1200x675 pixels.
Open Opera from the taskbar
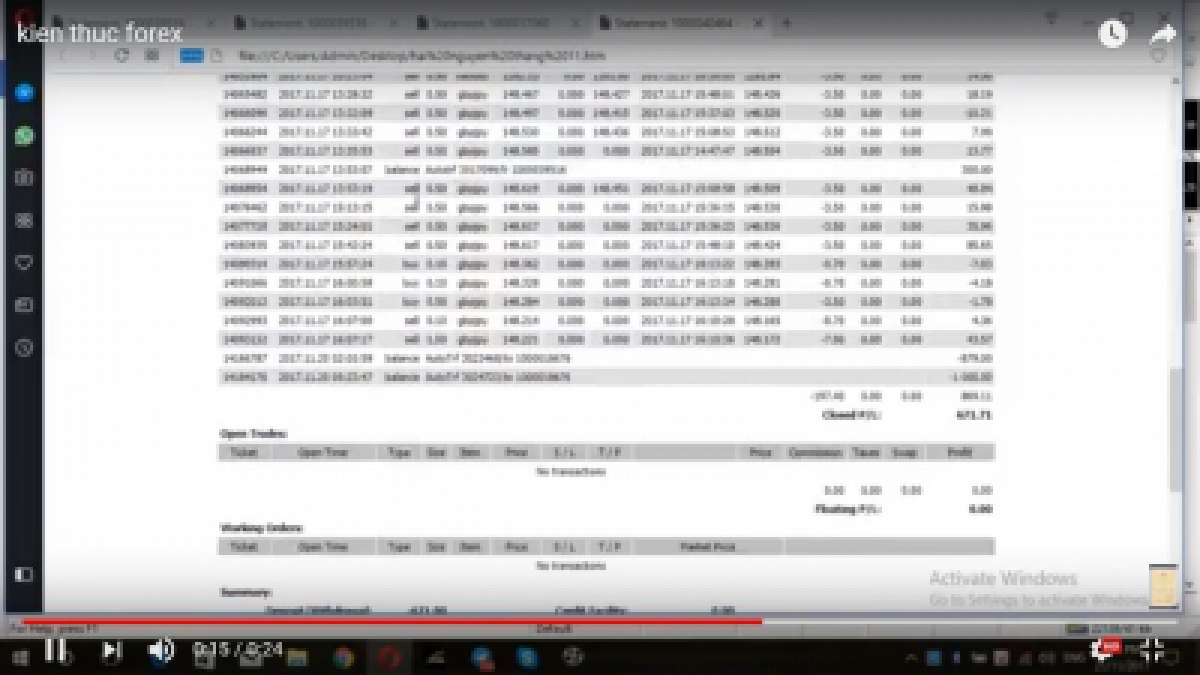pos(389,657)
